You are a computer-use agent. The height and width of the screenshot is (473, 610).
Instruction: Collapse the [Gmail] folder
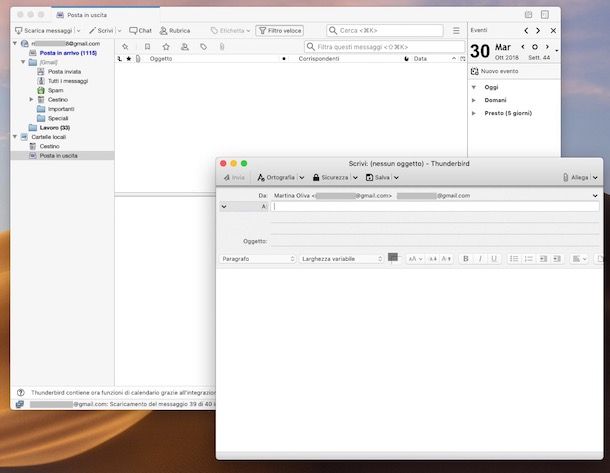[x=23, y=62]
